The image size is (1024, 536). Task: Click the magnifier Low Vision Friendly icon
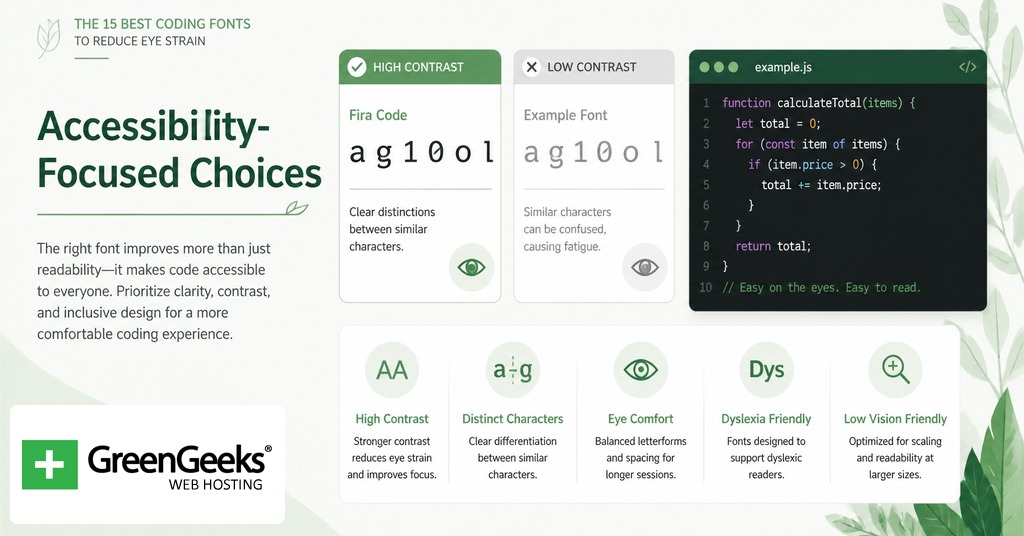tap(895, 370)
